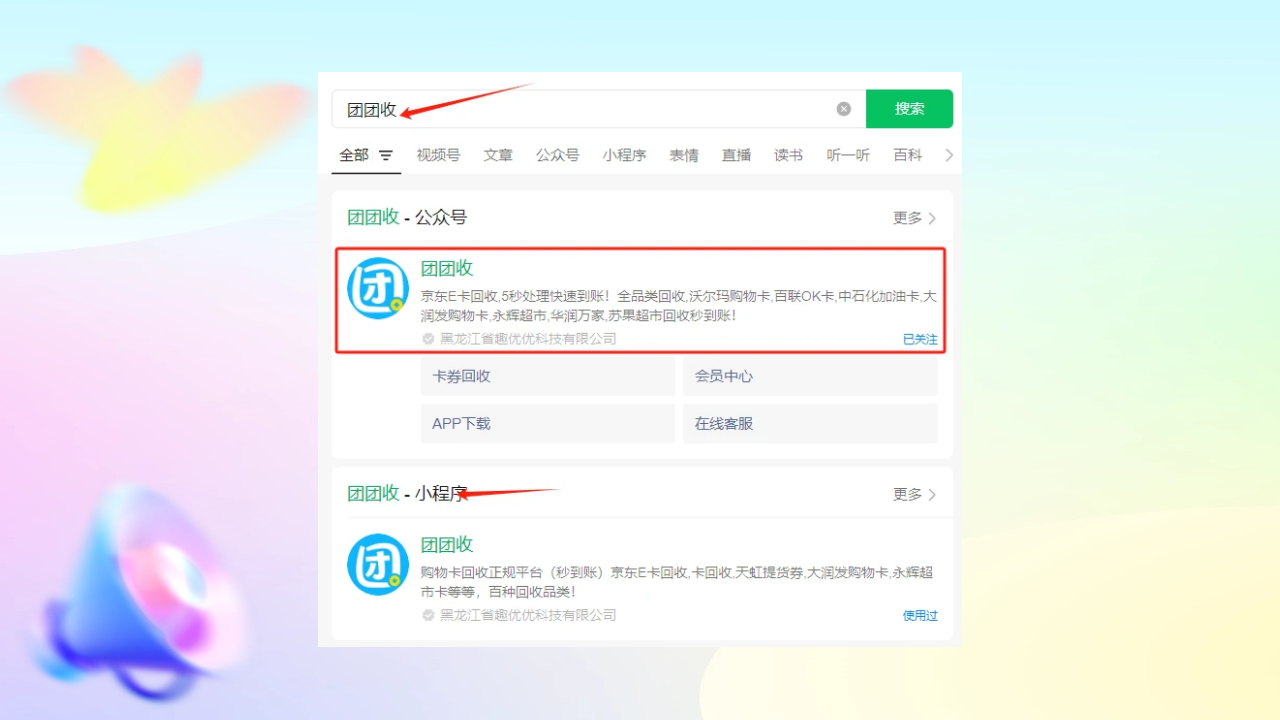Switch to the 听一听 tab
Viewport: 1280px width, 720px height.
[848, 155]
